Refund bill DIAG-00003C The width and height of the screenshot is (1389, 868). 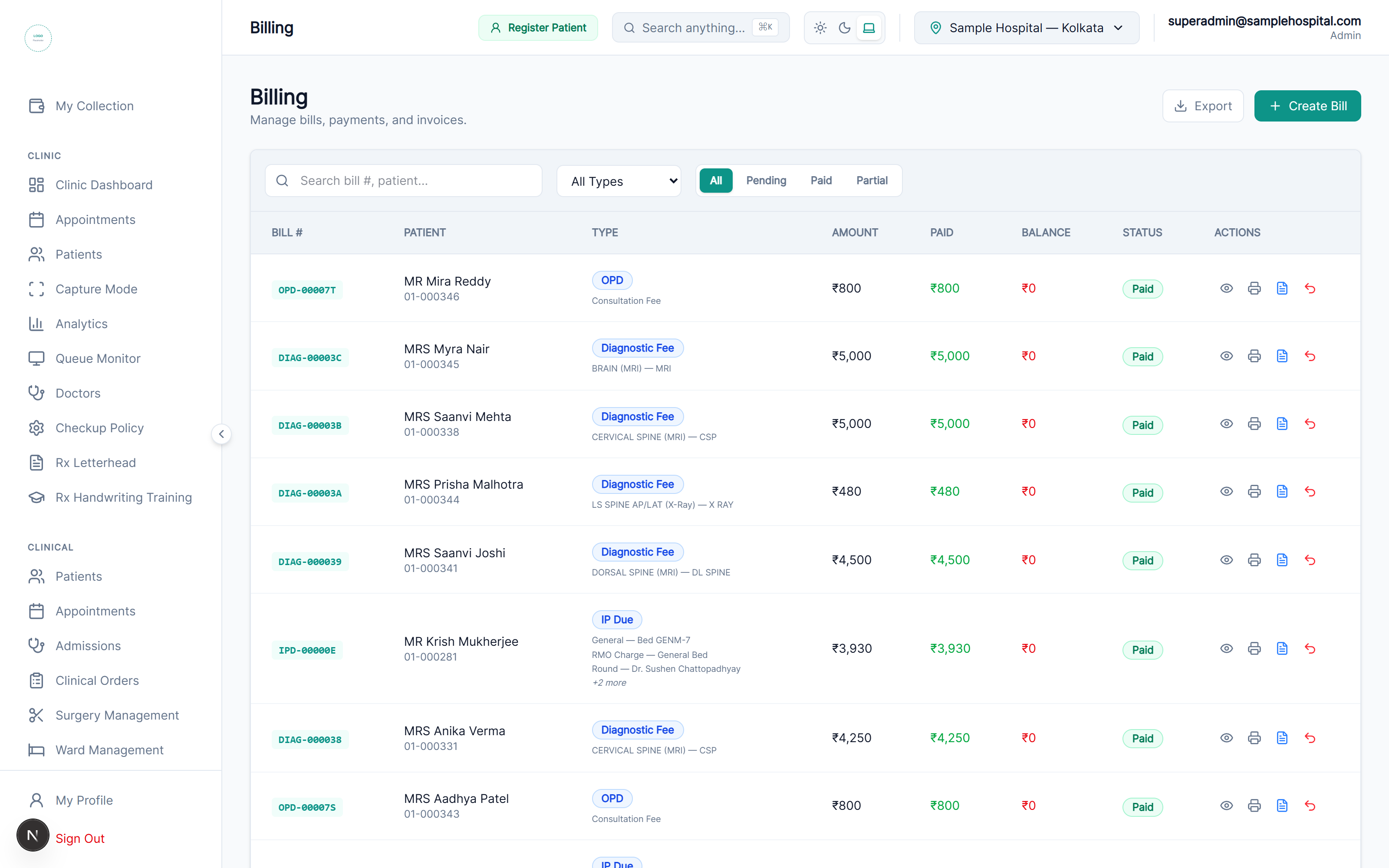click(1310, 356)
